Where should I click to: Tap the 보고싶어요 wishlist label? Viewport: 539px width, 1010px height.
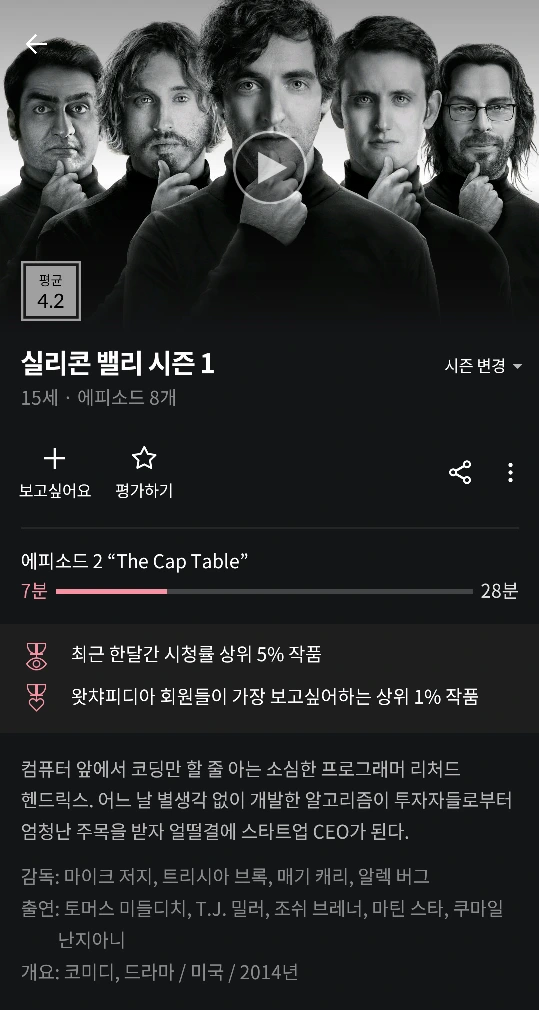(x=55, y=490)
